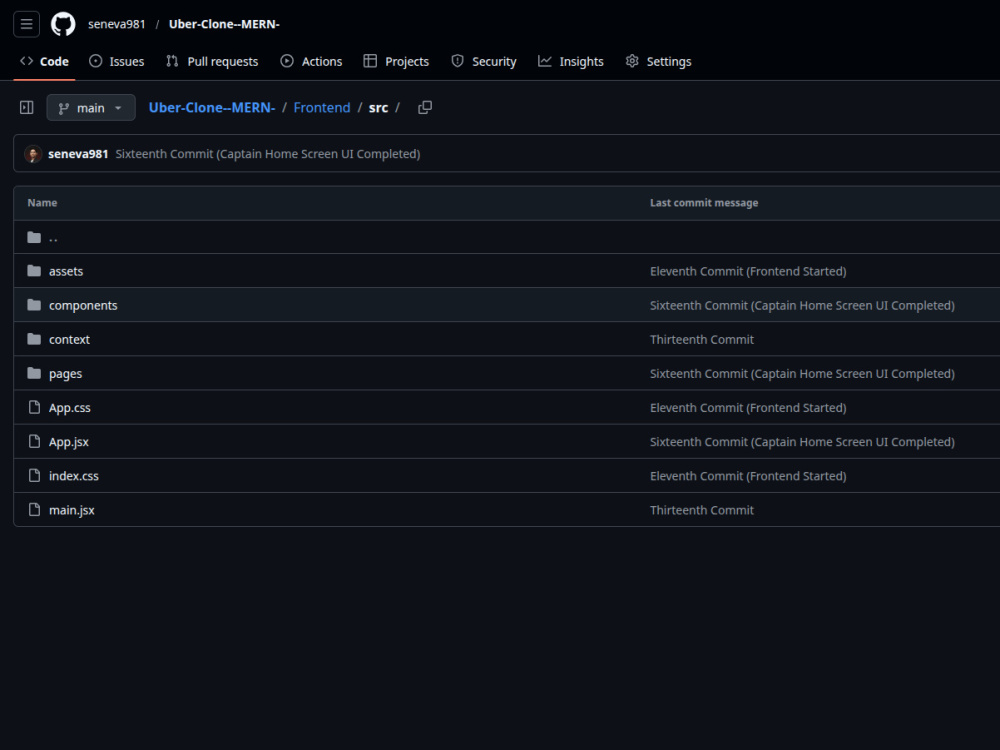The width and height of the screenshot is (1000, 750).
Task: Click the App.jsx file icon
Action: tap(34, 442)
